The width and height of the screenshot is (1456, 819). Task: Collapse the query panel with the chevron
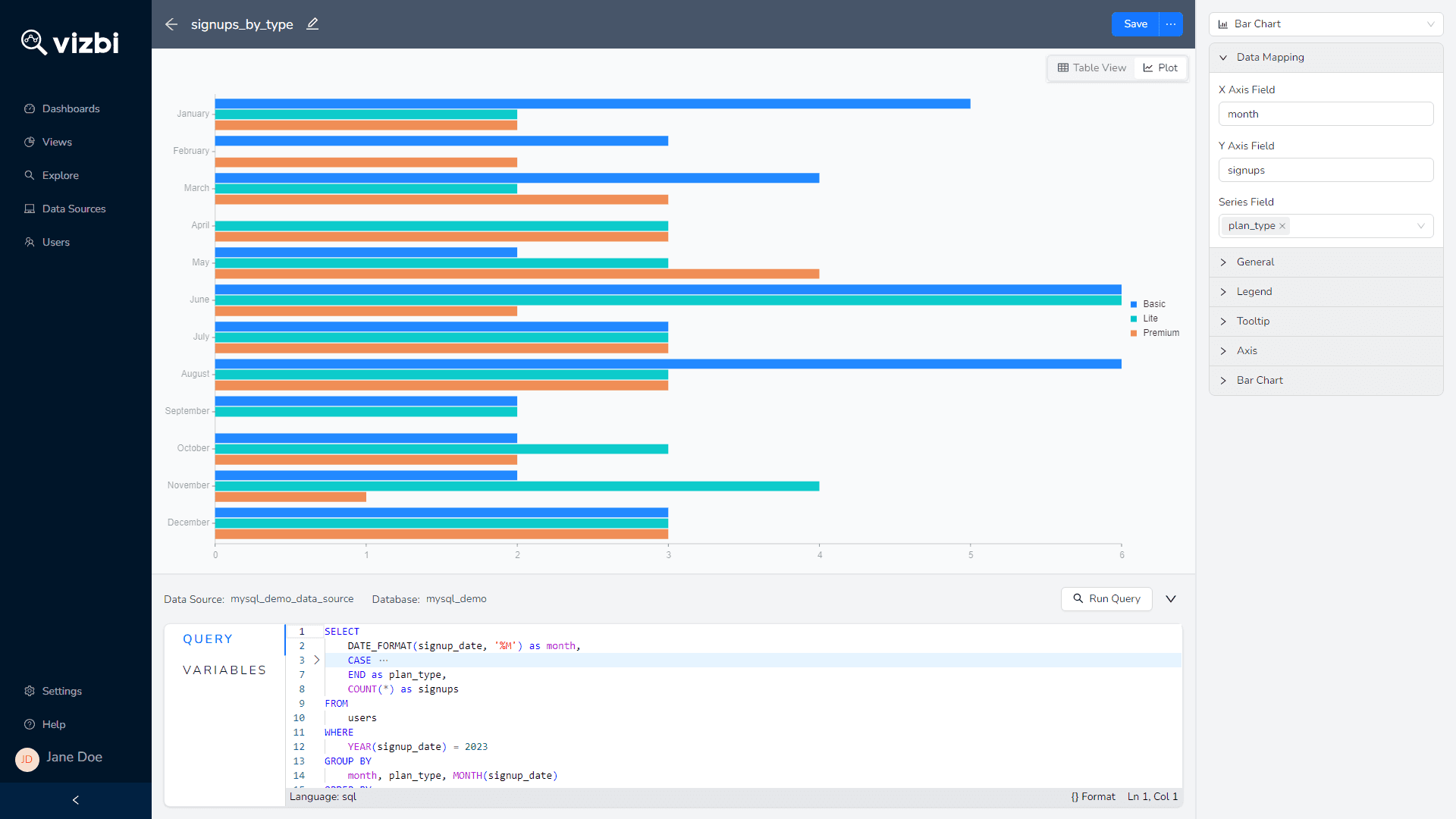coord(1171,599)
